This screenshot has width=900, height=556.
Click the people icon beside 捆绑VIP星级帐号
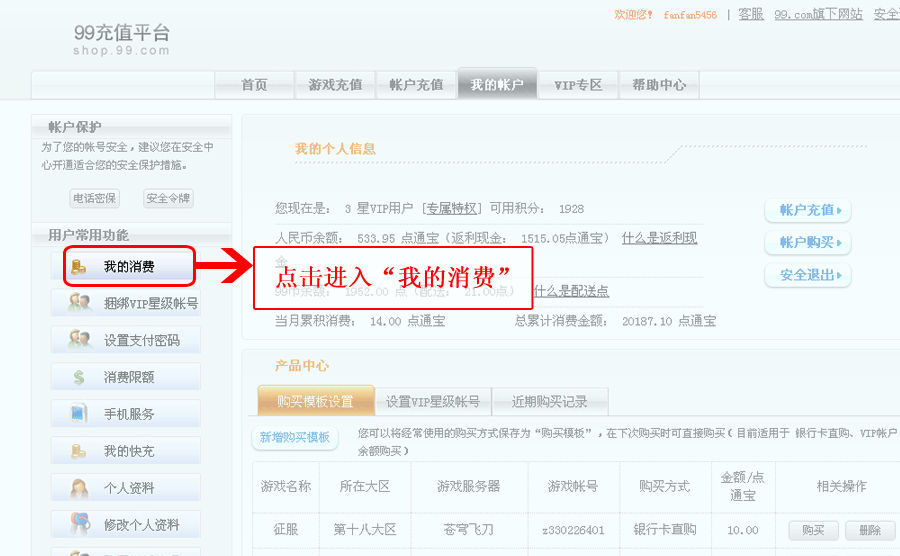click(79, 303)
